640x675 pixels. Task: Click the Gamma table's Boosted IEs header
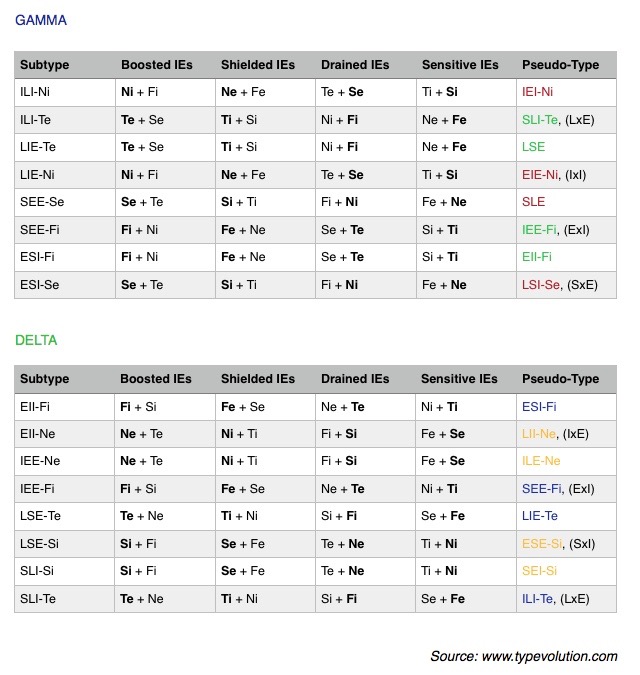(x=156, y=65)
